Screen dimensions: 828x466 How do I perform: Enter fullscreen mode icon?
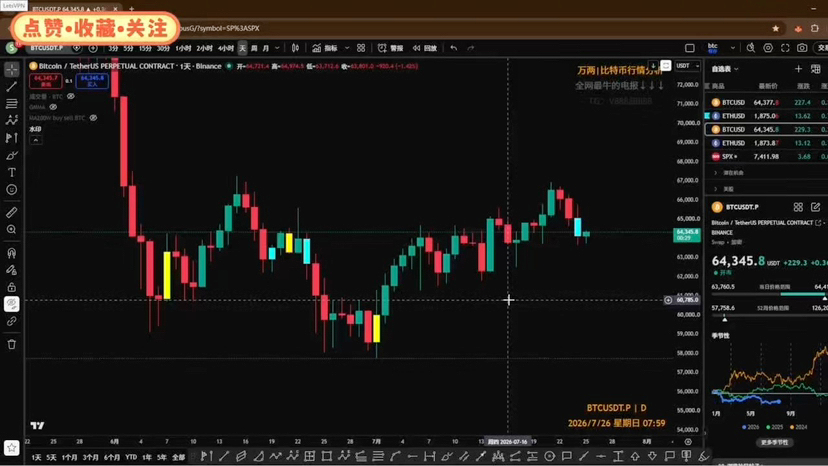coord(785,48)
